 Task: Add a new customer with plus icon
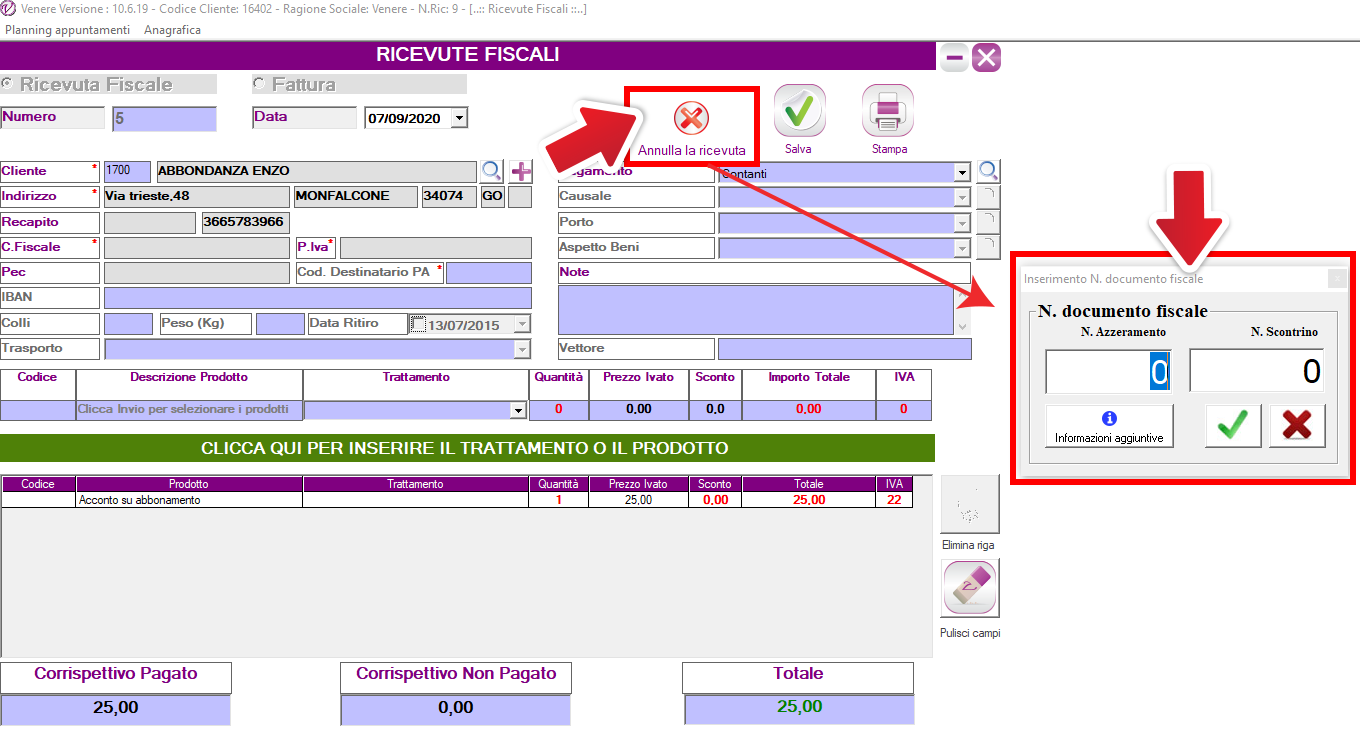(521, 171)
